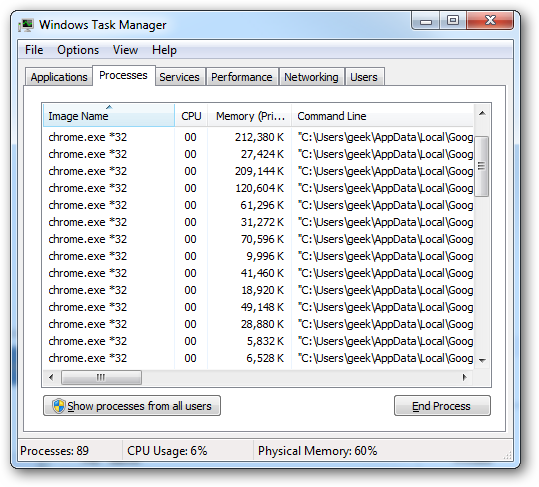Click the horizontal scrollbar left arrow
The width and height of the screenshot is (539, 487).
pyautogui.click(x=51, y=377)
